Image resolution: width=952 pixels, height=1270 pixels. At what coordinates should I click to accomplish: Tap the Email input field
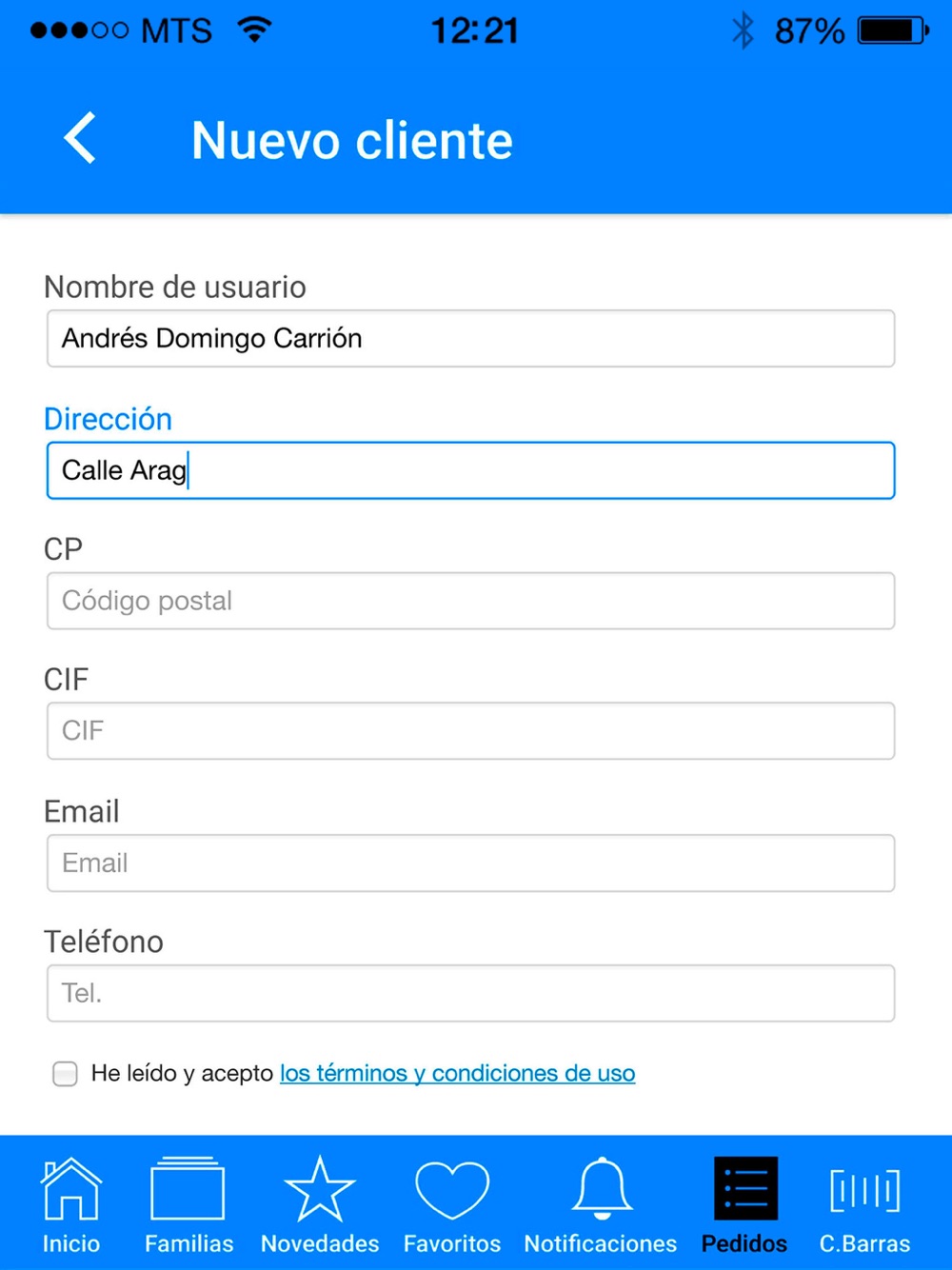point(470,863)
